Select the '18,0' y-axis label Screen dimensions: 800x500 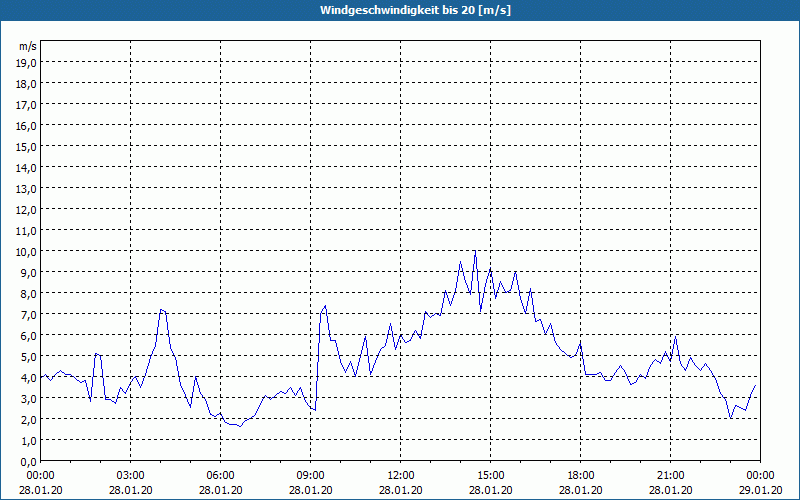point(27,83)
